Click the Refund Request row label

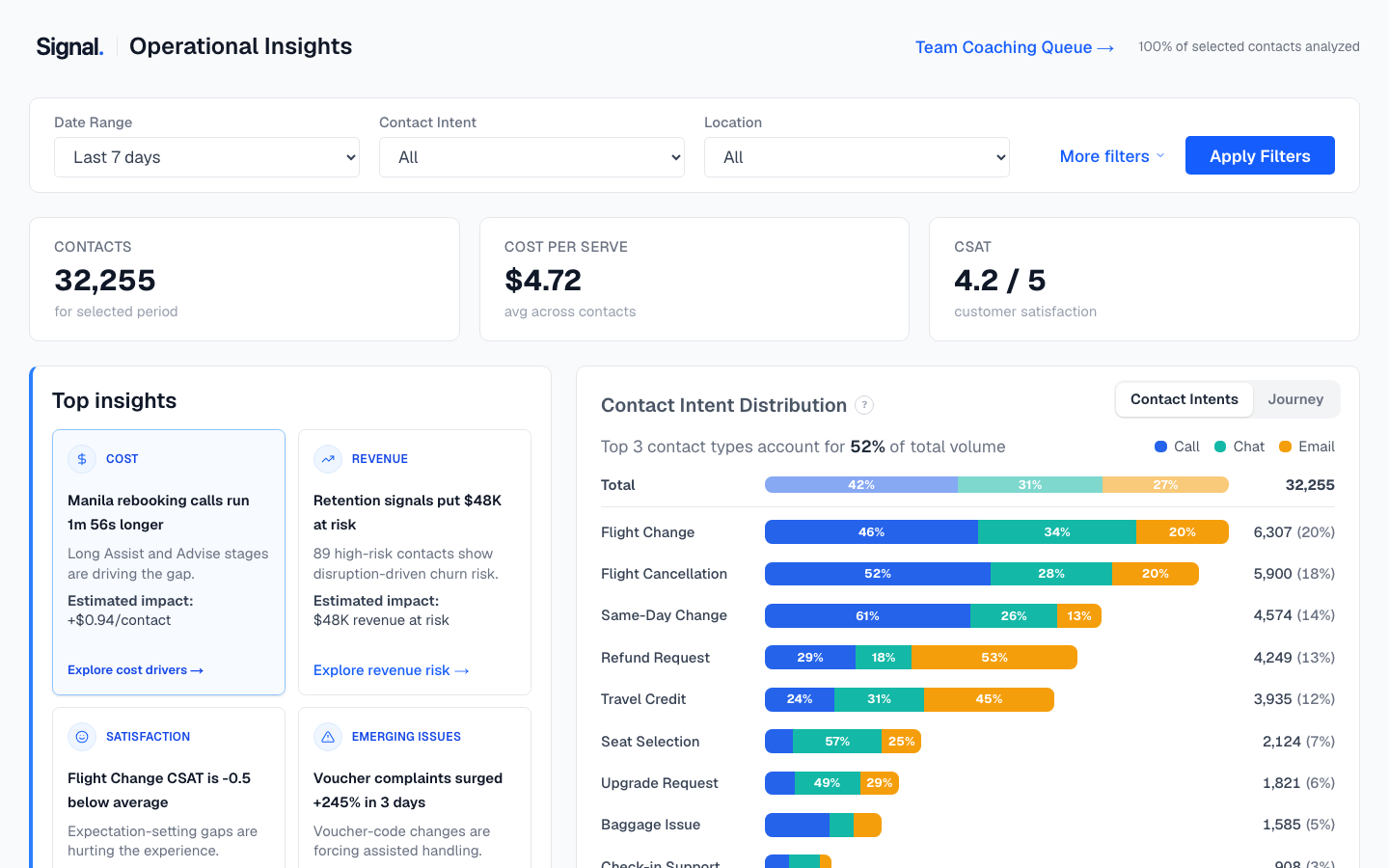click(x=655, y=658)
